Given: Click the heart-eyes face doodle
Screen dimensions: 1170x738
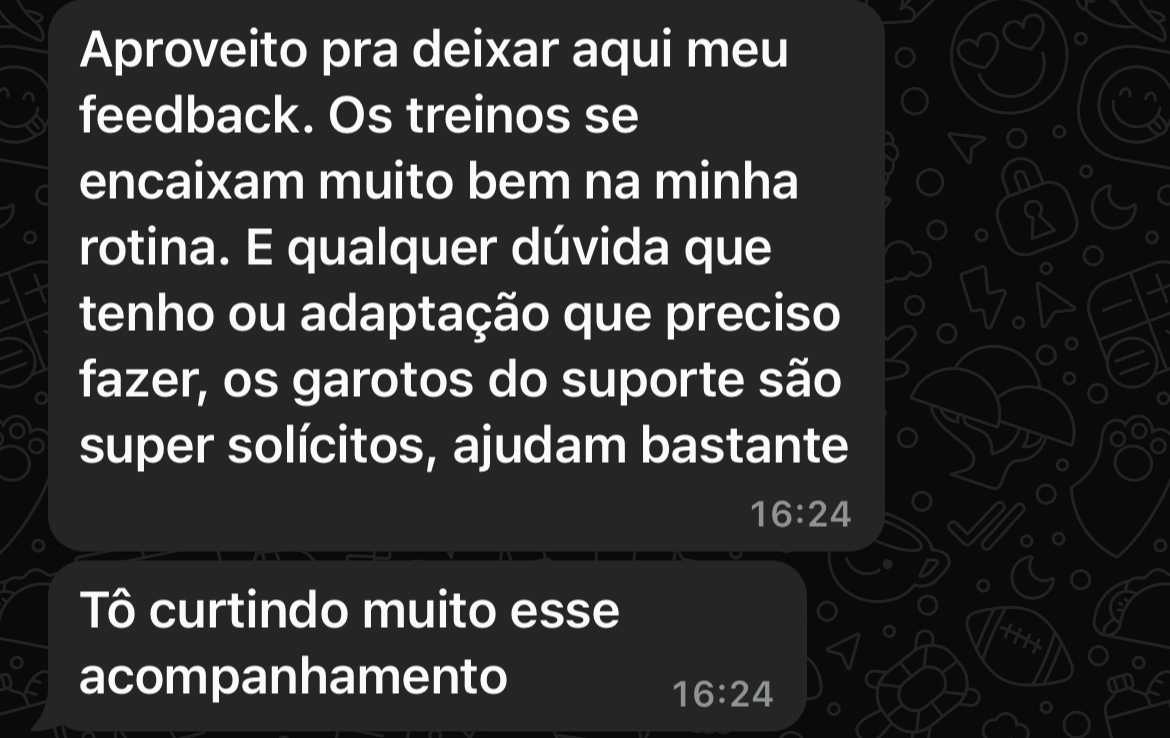Looking at the screenshot, I should (1009, 56).
